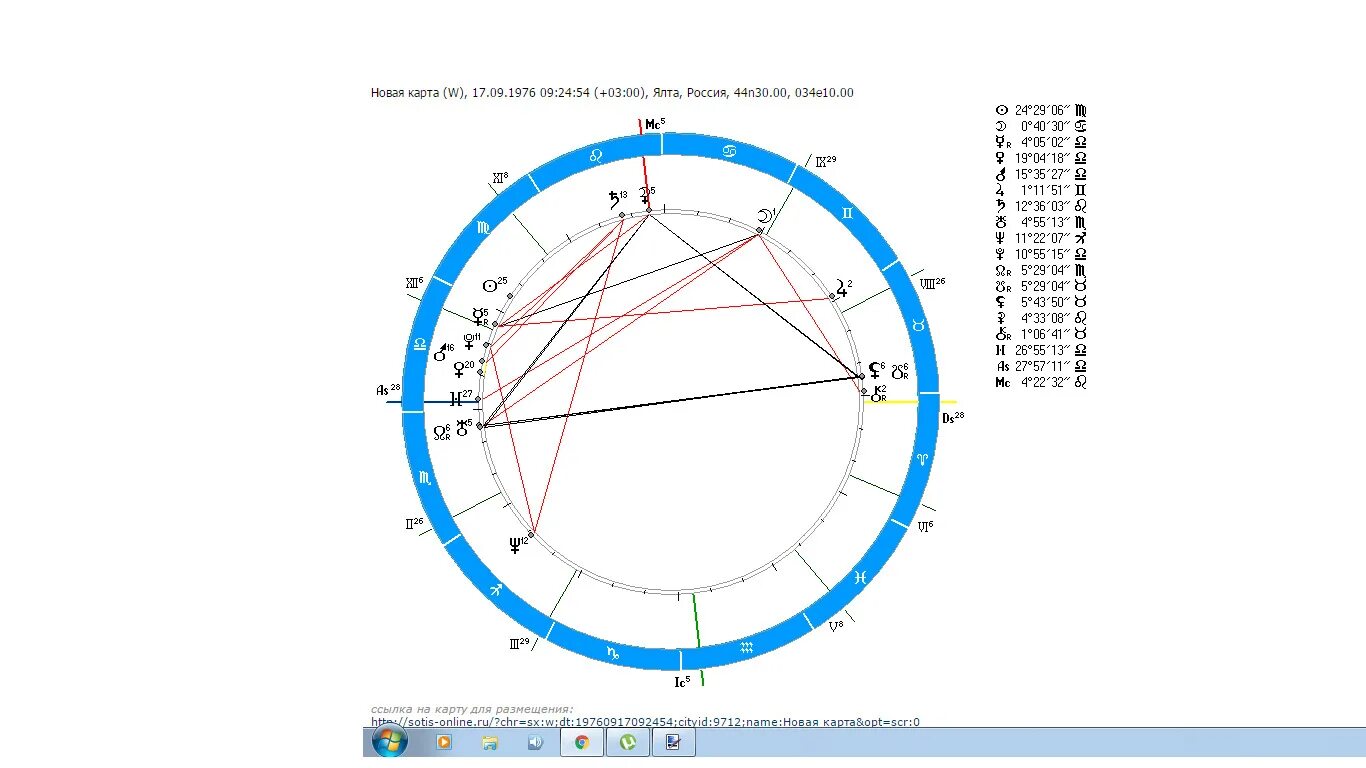The height and width of the screenshot is (768, 1366).
Task: Select the Jupiter glyph on the chart wheel
Action: (x=839, y=288)
